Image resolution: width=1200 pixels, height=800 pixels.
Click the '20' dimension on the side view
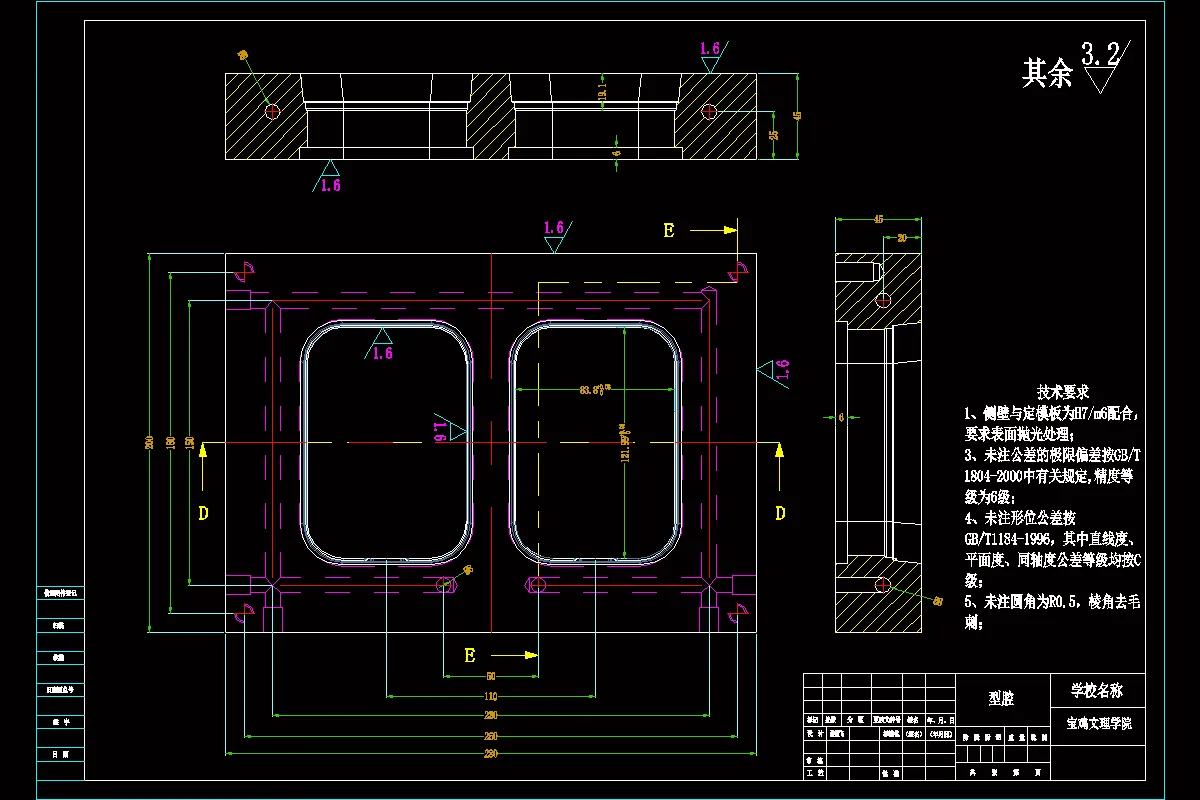pyautogui.click(x=903, y=238)
